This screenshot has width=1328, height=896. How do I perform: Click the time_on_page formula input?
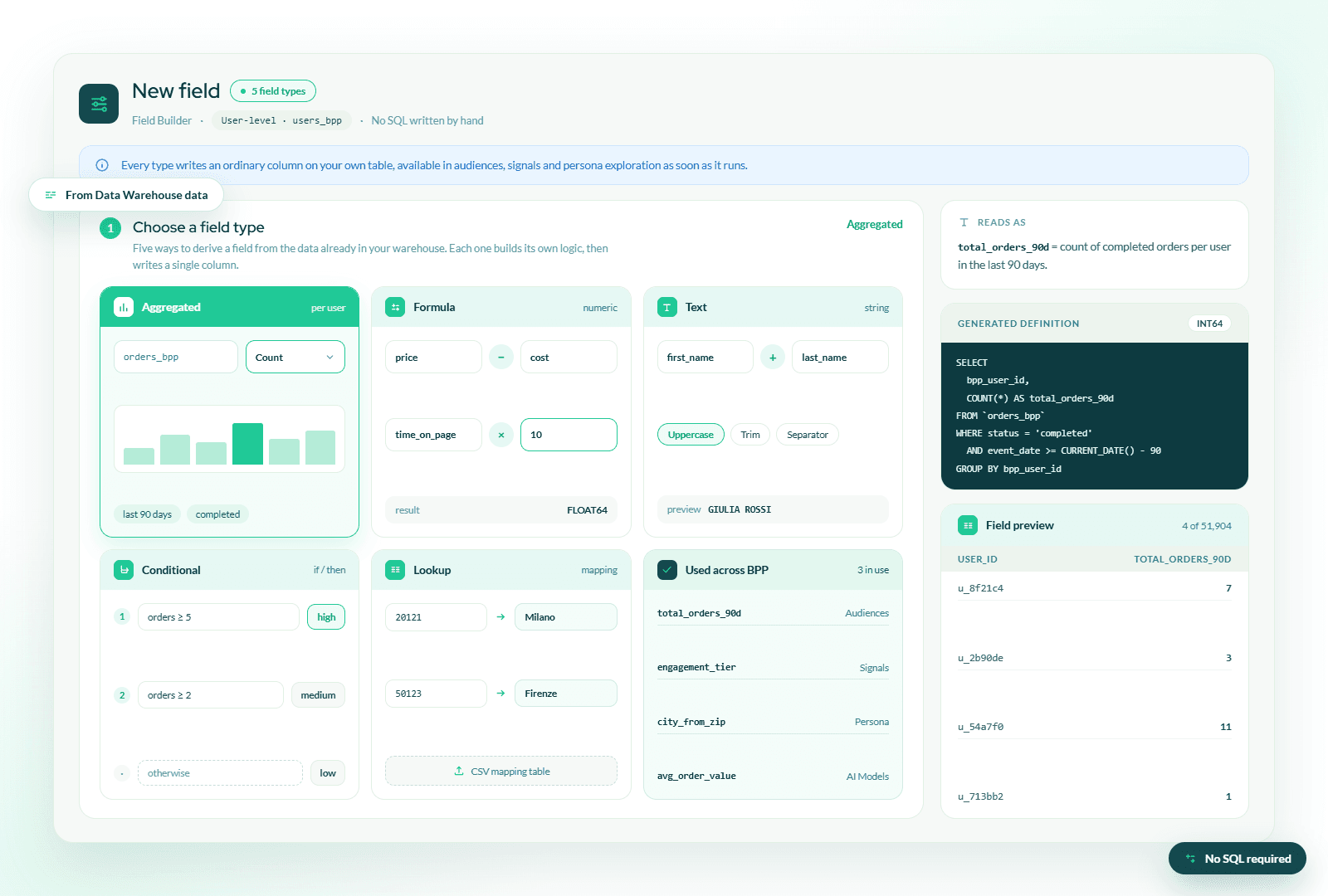(433, 435)
